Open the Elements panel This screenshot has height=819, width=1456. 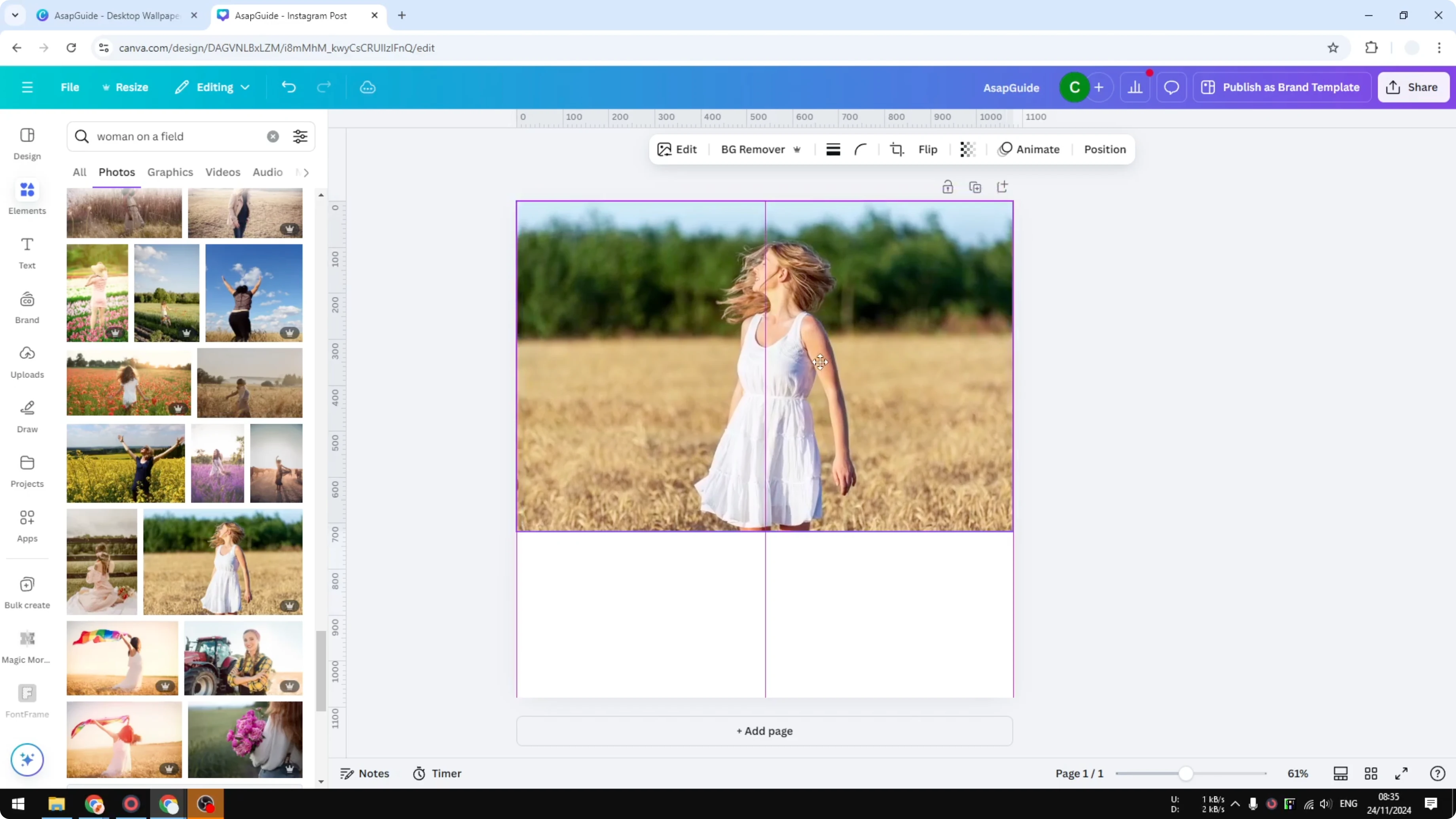pyautogui.click(x=27, y=198)
